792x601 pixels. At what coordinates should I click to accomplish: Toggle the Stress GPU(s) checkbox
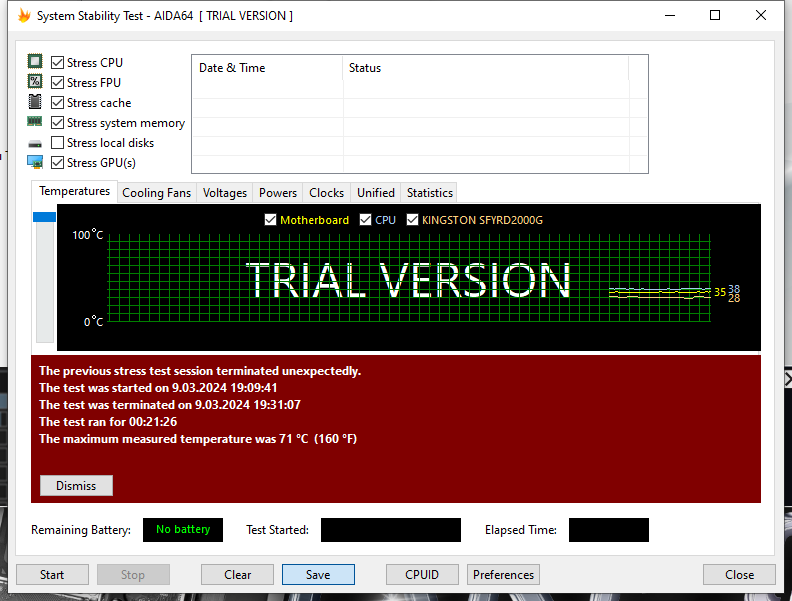(58, 163)
